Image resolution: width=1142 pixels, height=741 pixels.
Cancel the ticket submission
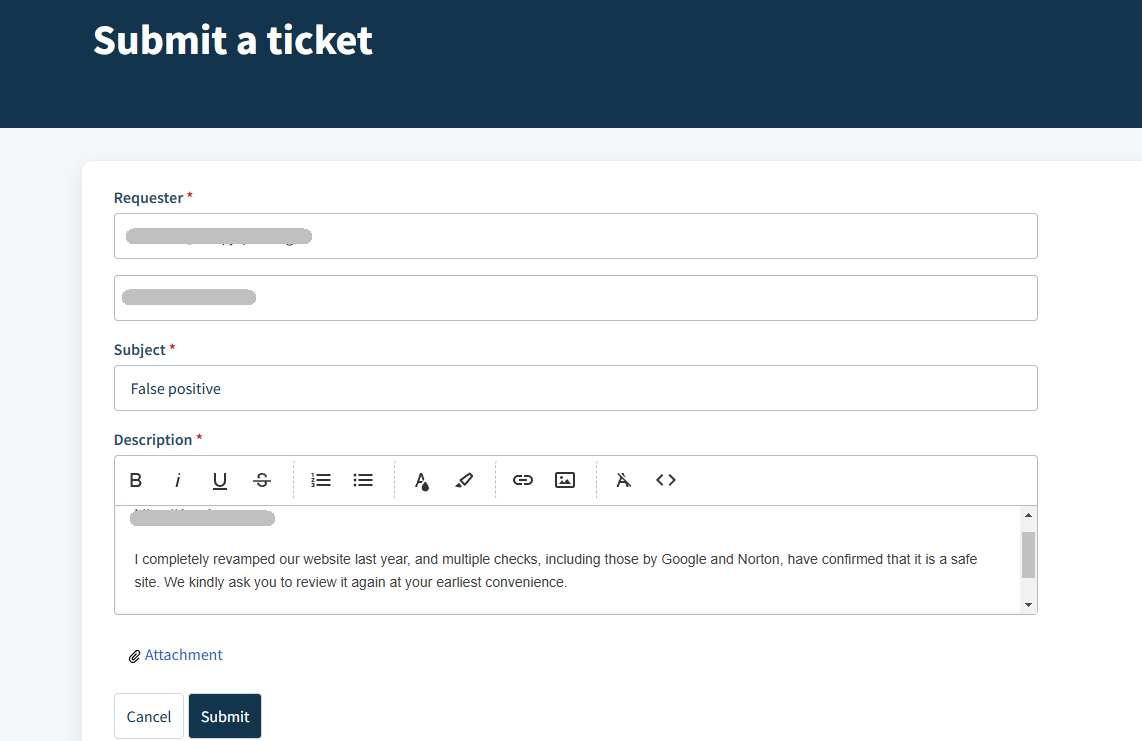(149, 716)
